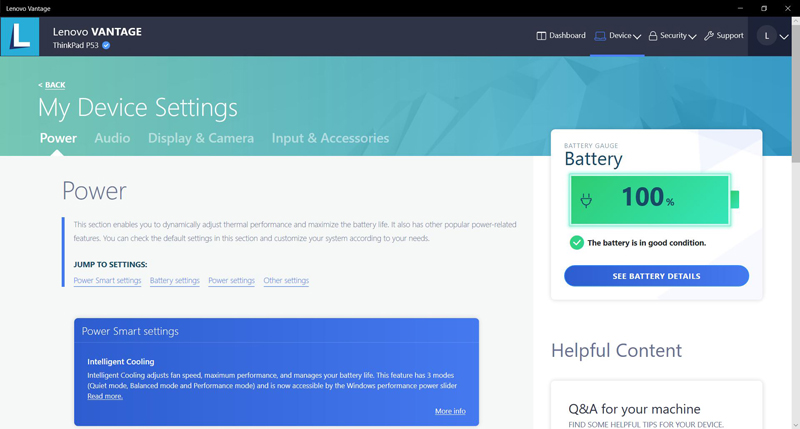The height and width of the screenshot is (429, 800).
Task: Open Read more link under Intelligent Cooling
Action: [105, 396]
